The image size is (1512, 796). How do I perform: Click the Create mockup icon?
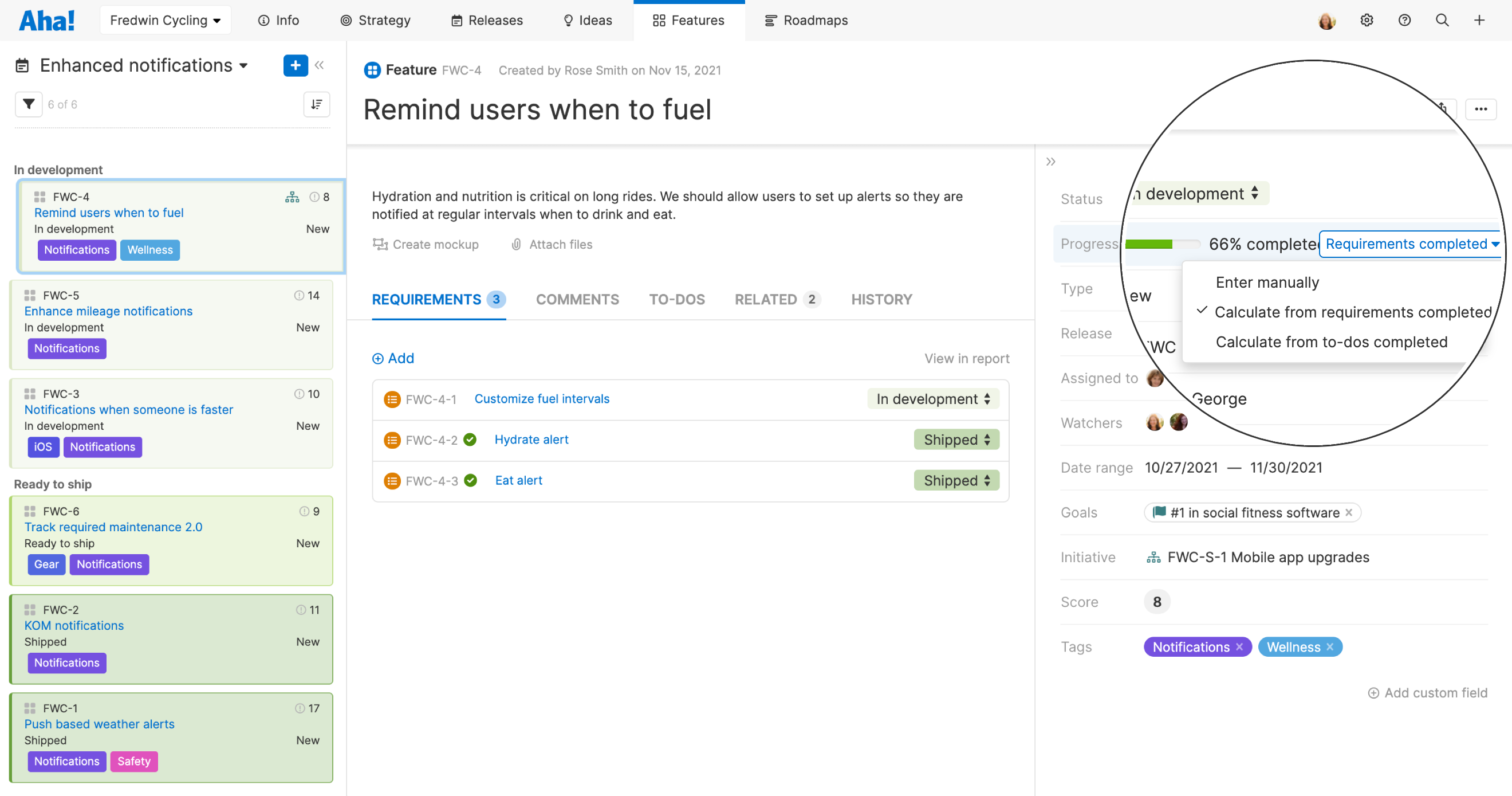(380, 244)
